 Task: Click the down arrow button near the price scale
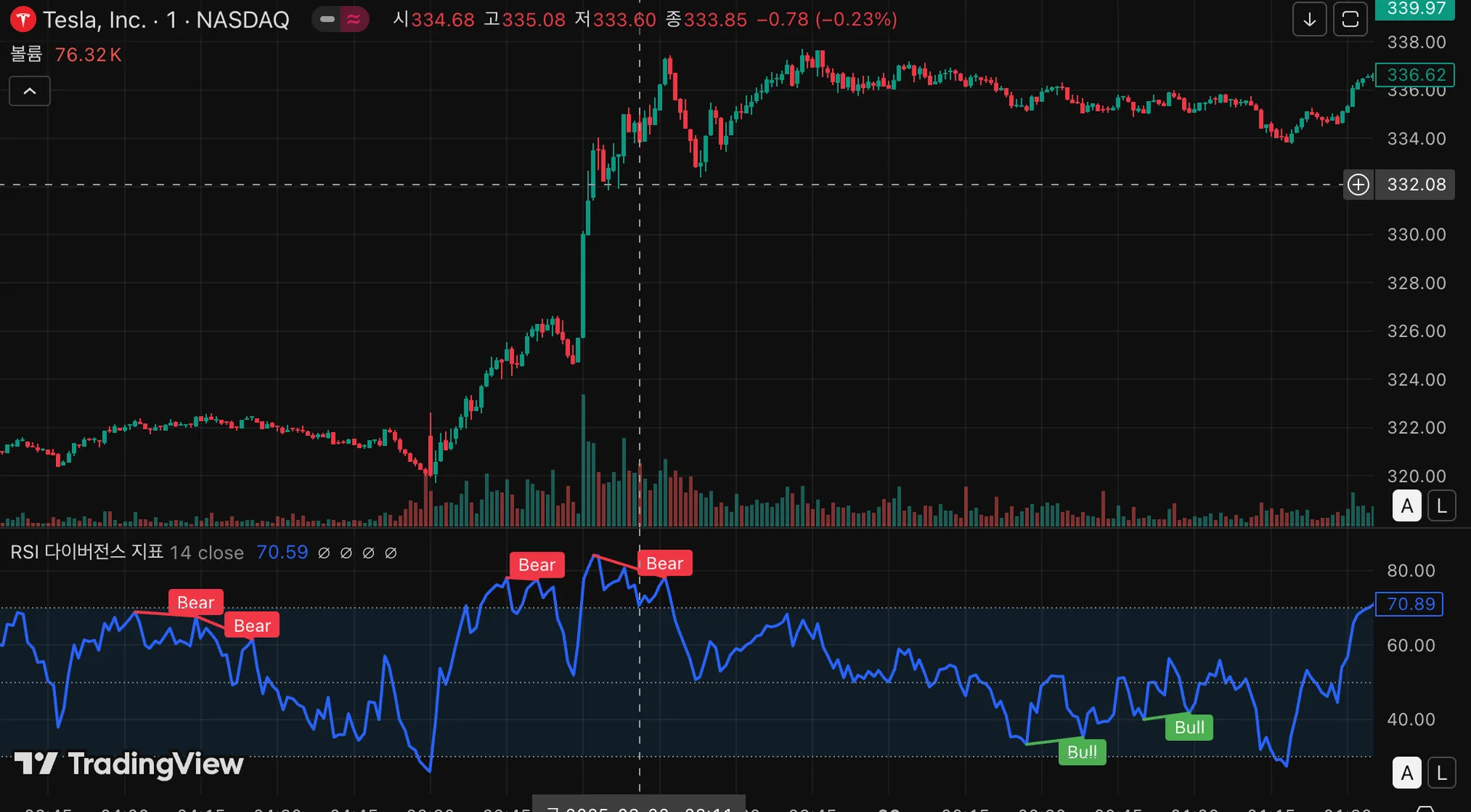tap(1309, 19)
